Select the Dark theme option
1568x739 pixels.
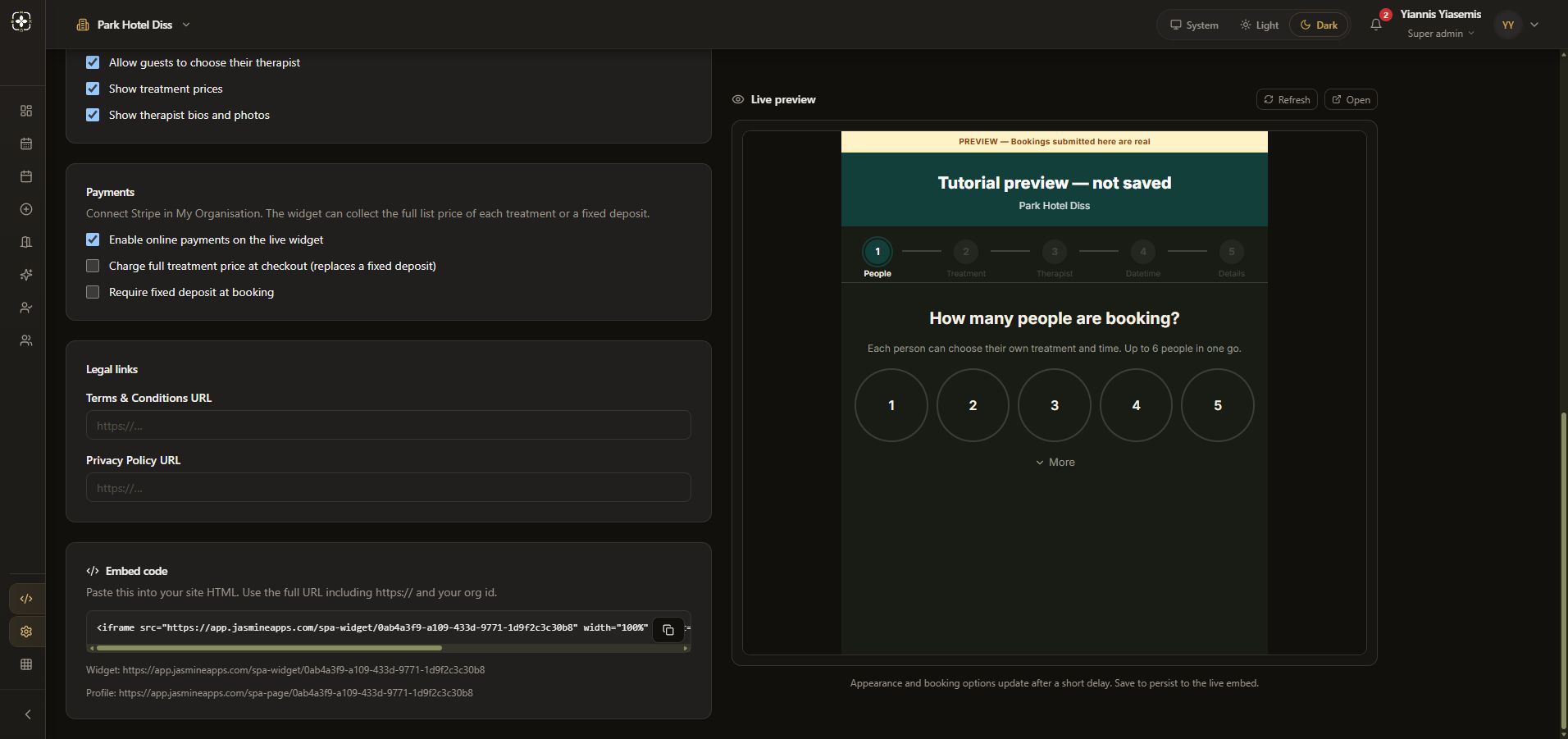[x=1319, y=25]
